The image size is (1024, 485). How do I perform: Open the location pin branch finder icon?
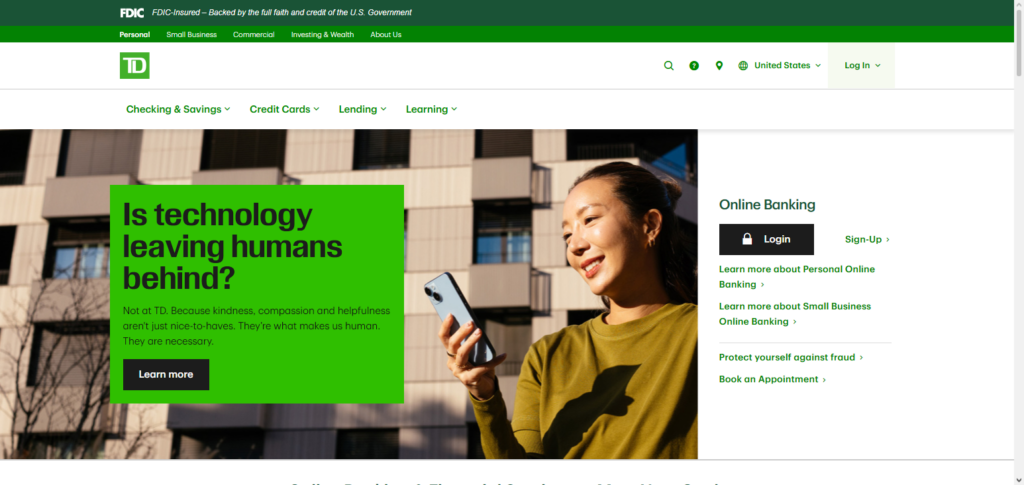[x=719, y=65]
